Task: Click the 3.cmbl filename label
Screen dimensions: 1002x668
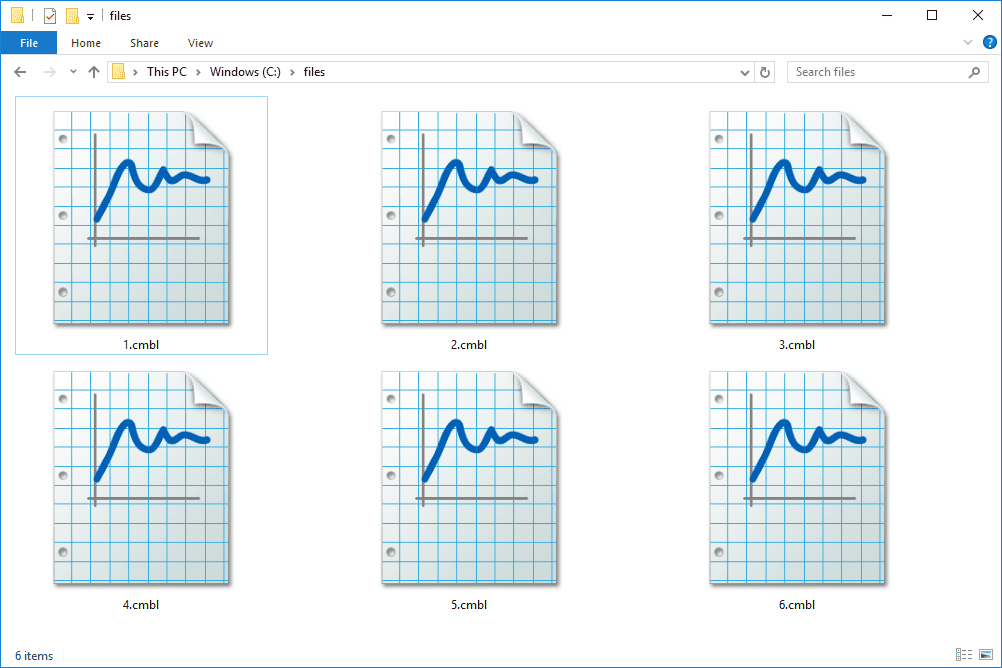Action: point(797,345)
